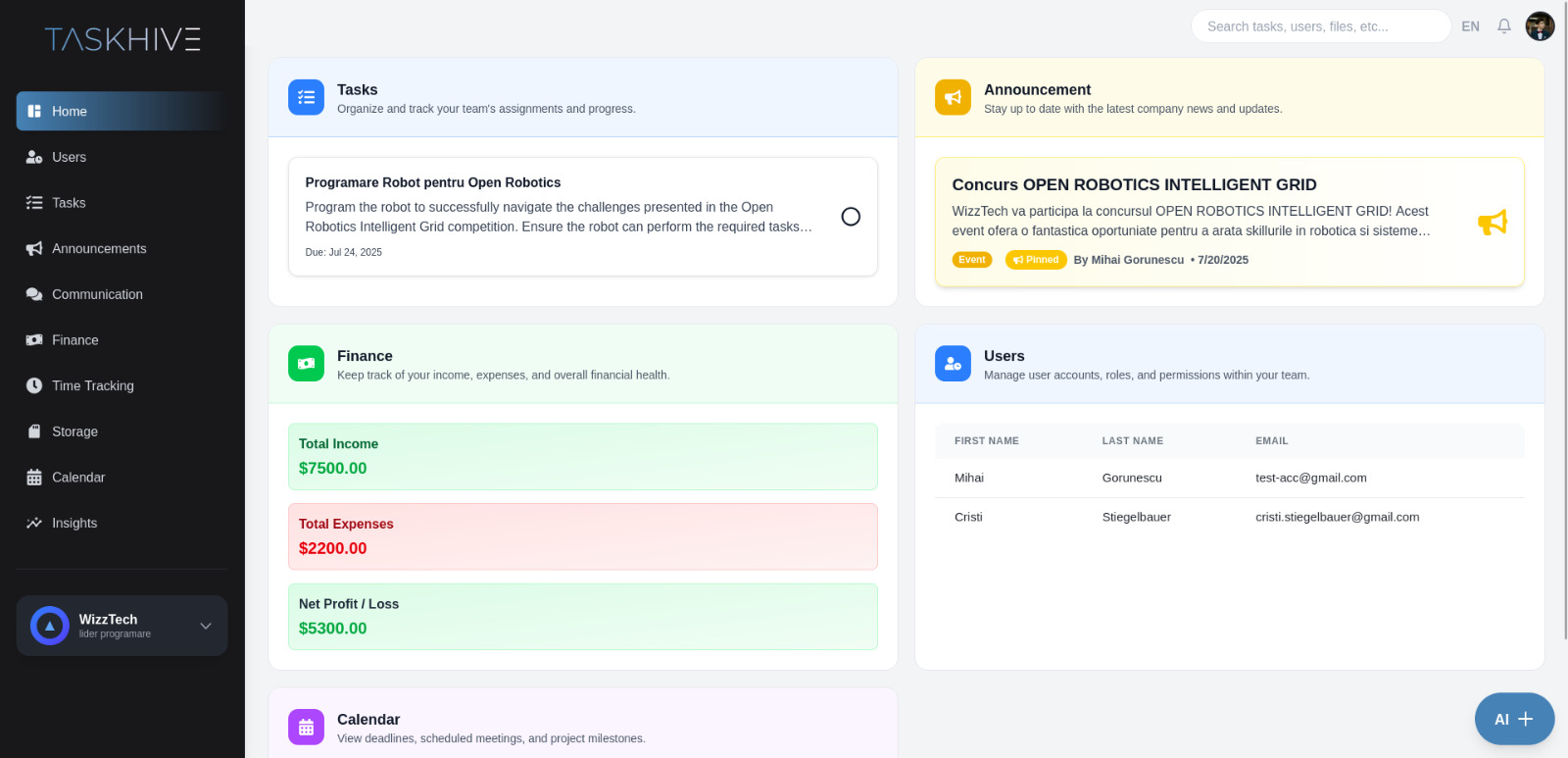
Task: Select Communication from the sidebar
Action: pyautogui.click(x=97, y=294)
